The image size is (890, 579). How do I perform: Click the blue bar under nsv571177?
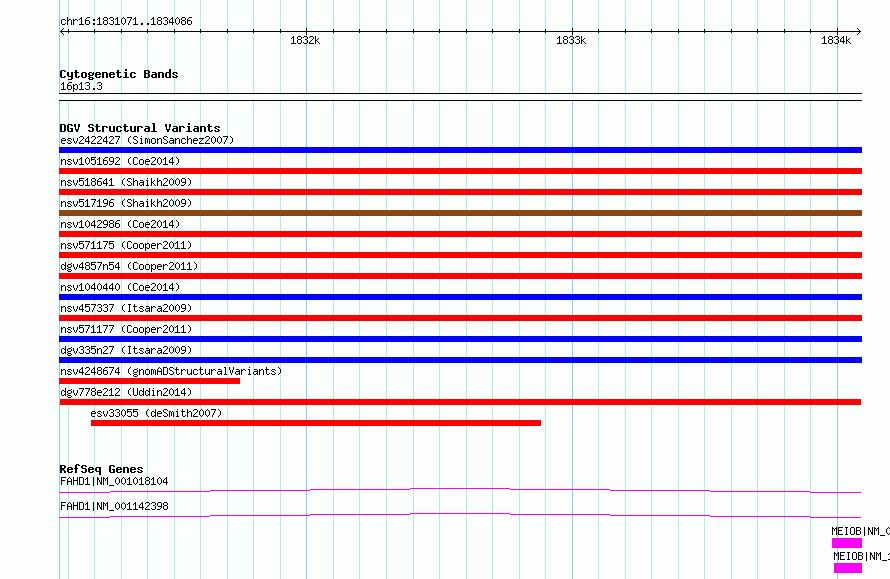click(x=460, y=339)
